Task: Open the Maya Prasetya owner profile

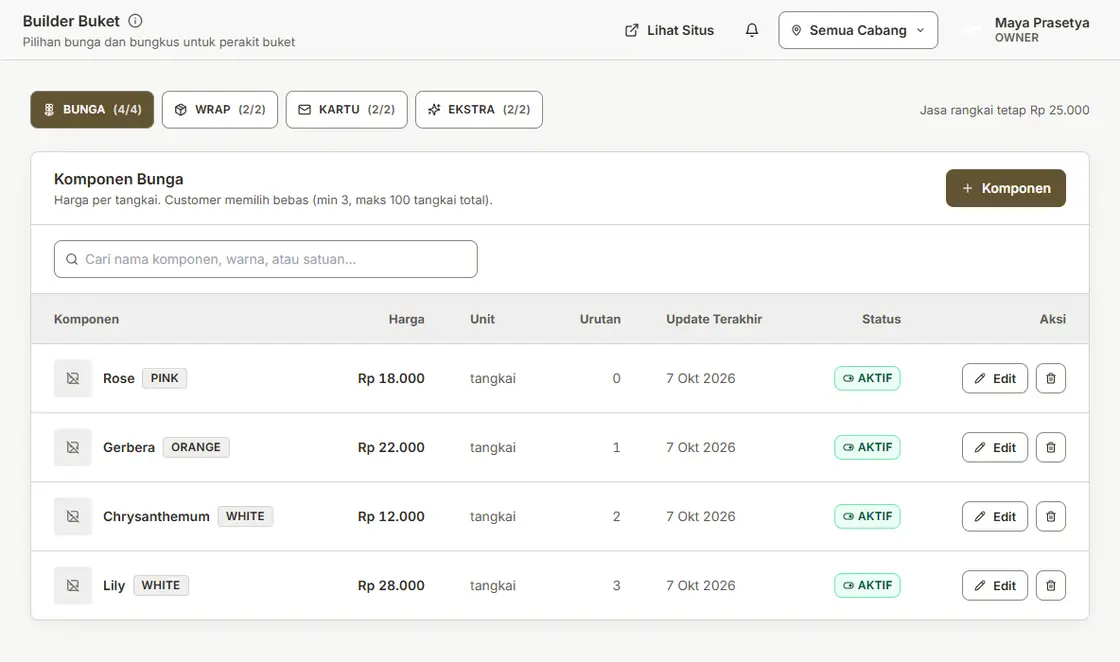Action: (x=1026, y=30)
